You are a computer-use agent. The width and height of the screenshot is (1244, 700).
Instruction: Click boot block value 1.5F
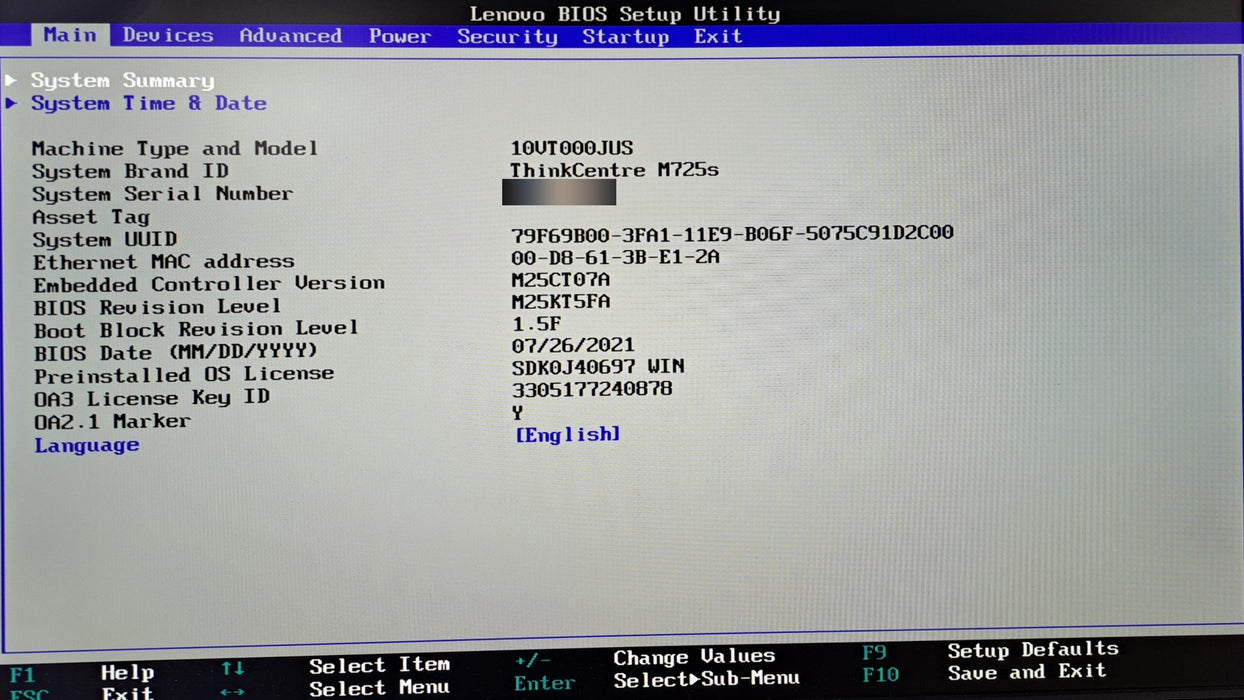tap(536, 323)
